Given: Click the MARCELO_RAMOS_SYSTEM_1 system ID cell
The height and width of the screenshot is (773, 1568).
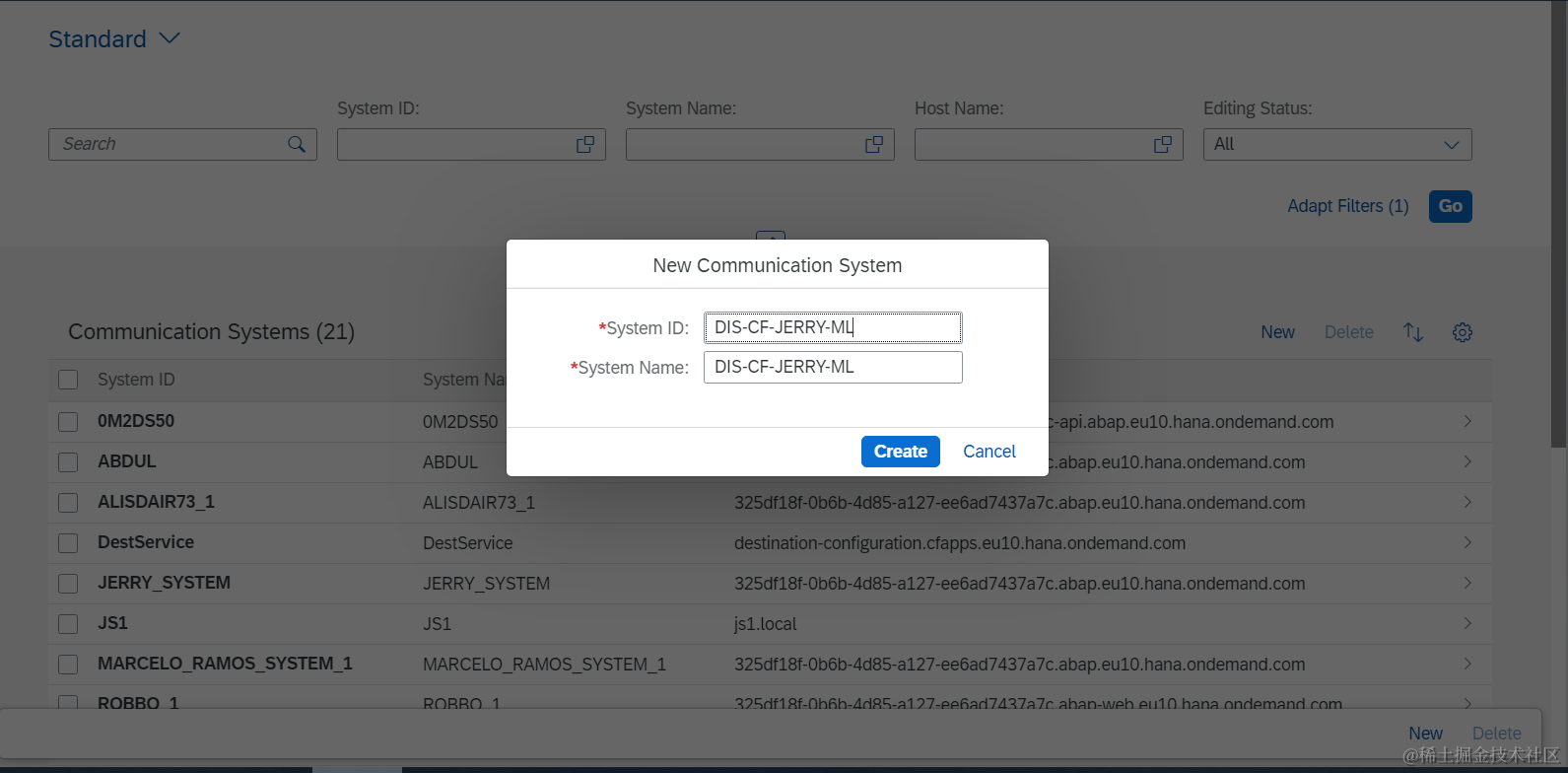Looking at the screenshot, I should tap(225, 664).
